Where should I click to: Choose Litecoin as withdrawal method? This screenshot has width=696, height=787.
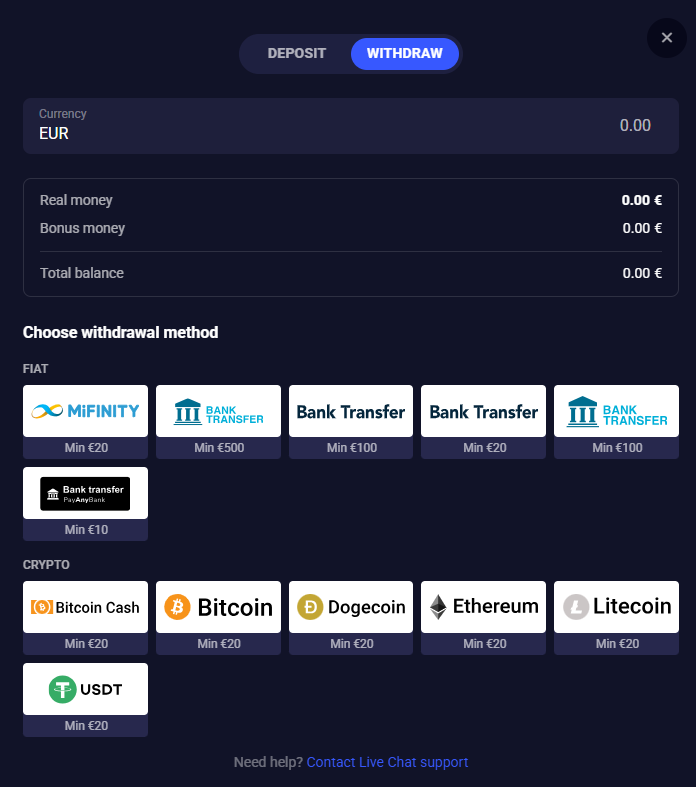click(x=616, y=607)
